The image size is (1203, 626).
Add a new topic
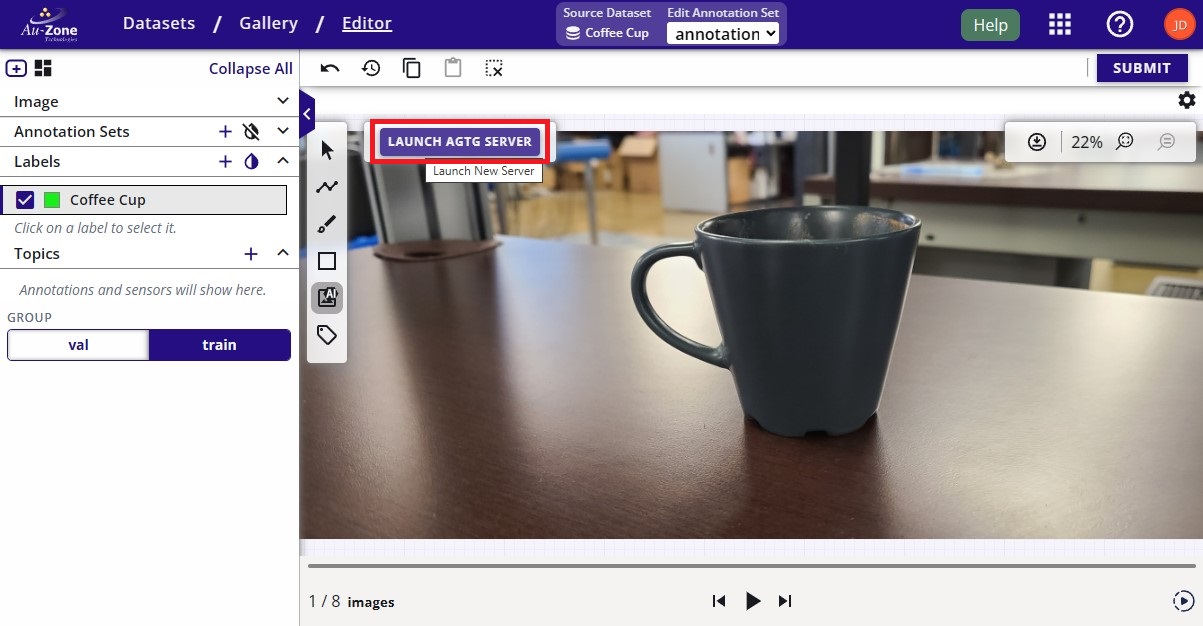[251, 254]
